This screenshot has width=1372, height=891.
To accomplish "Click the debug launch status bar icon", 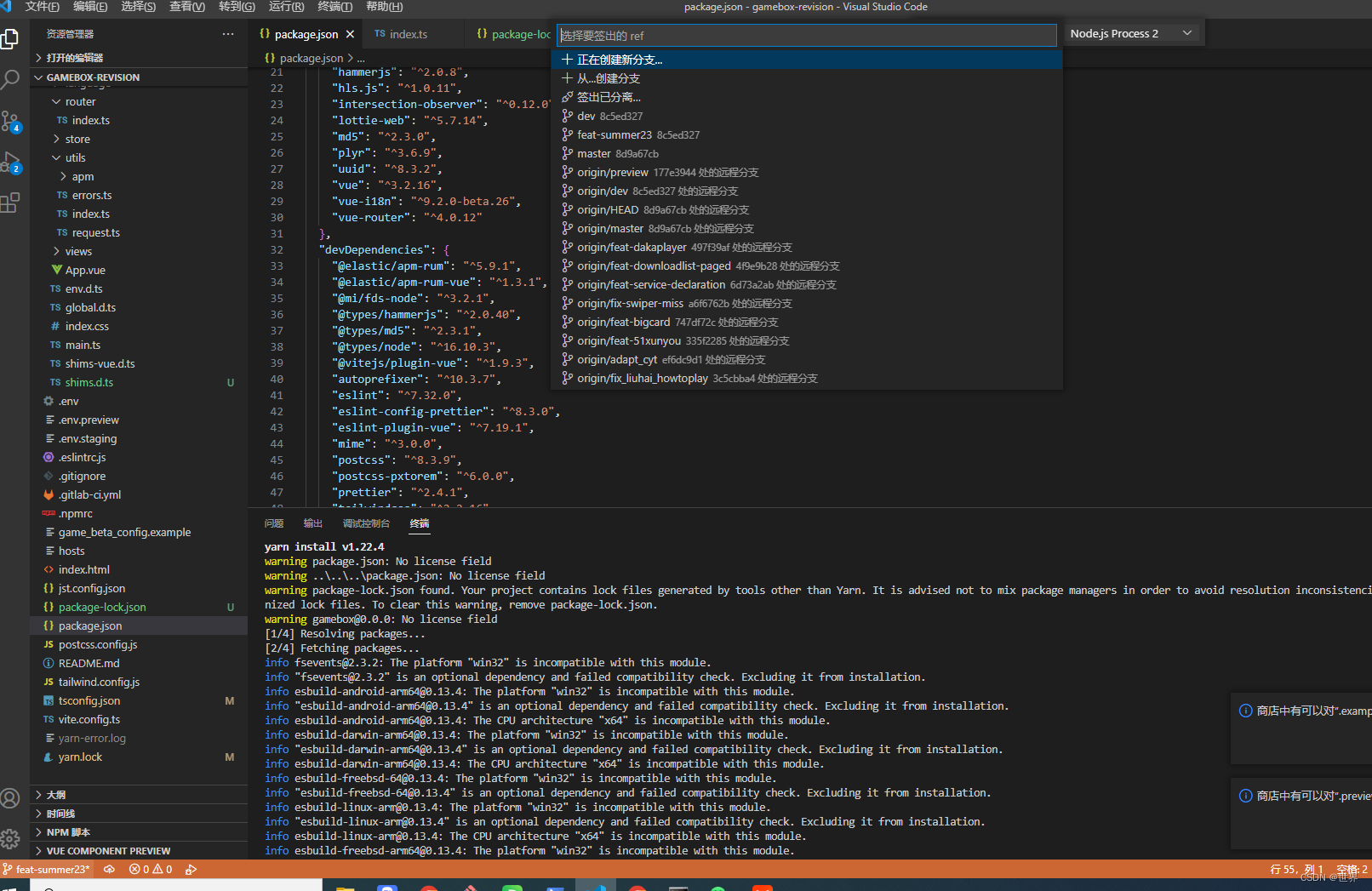I will [191, 869].
